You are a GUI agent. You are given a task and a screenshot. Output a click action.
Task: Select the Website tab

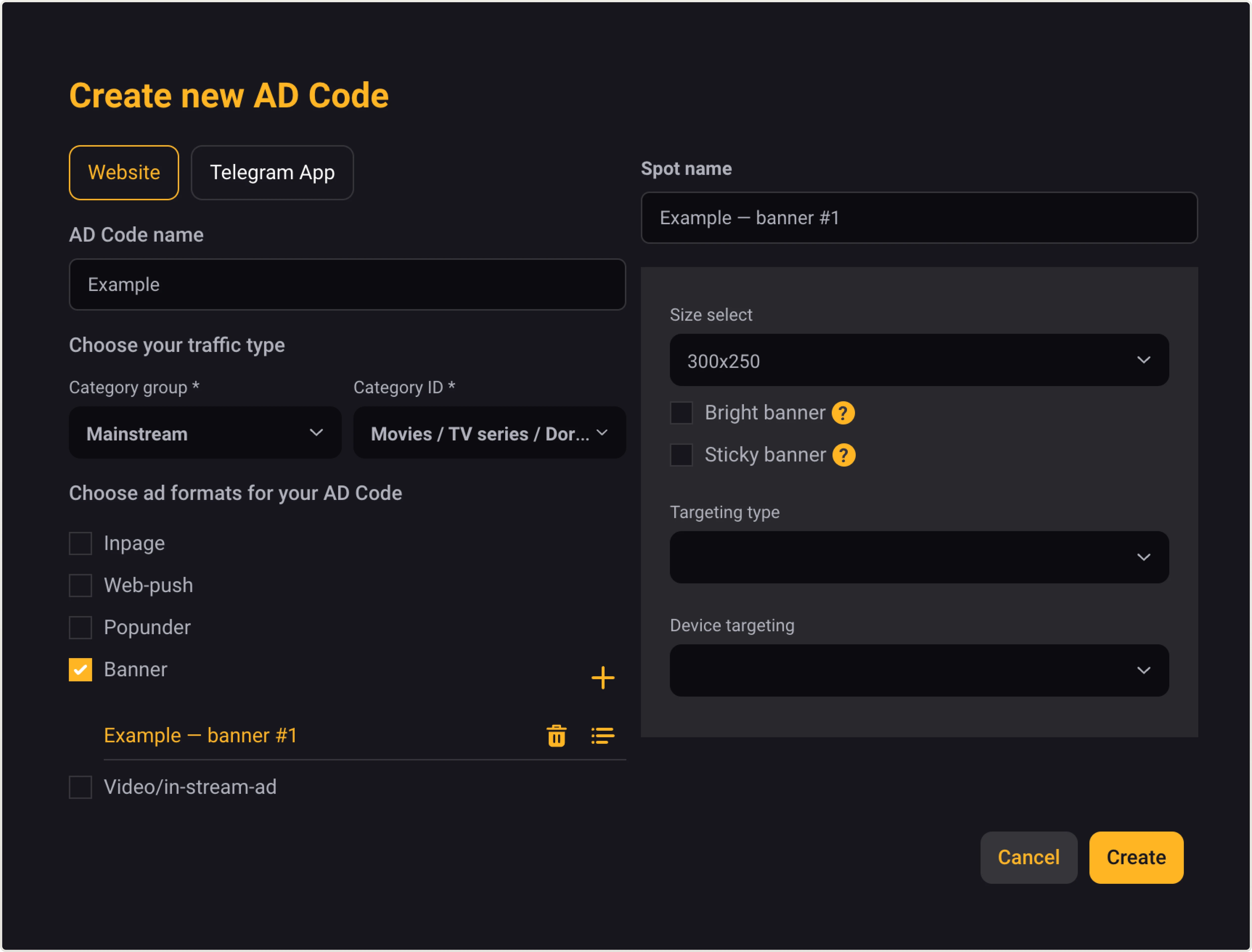[124, 172]
